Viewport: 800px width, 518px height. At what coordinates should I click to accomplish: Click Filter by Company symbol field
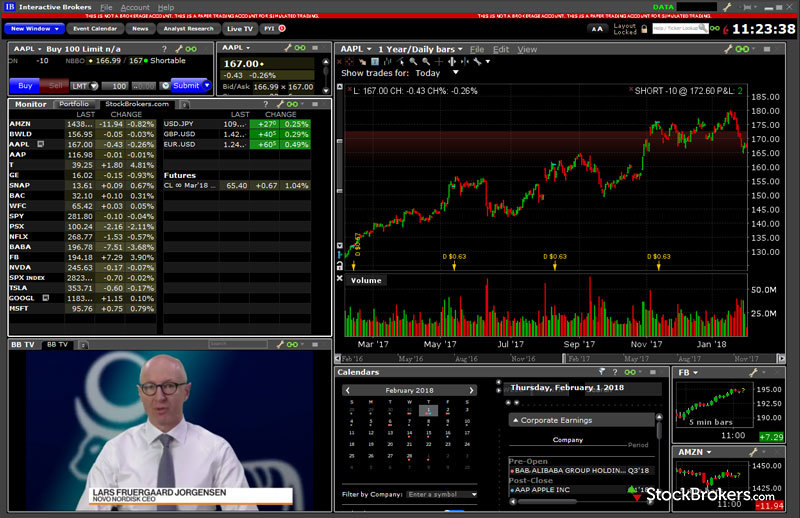442,494
